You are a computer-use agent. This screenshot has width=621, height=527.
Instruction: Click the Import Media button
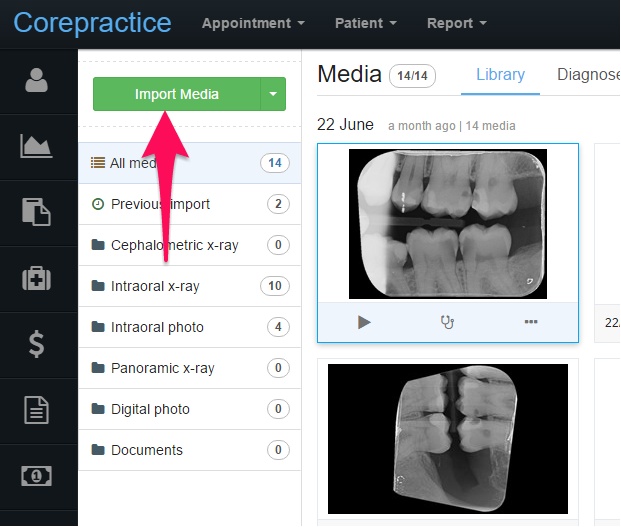pyautogui.click(x=177, y=94)
